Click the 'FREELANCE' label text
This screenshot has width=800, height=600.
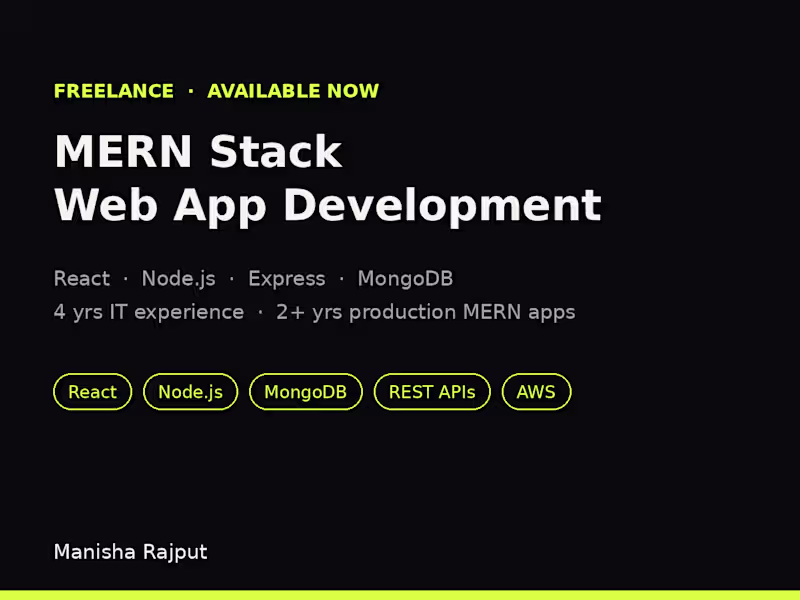pyautogui.click(x=114, y=91)
